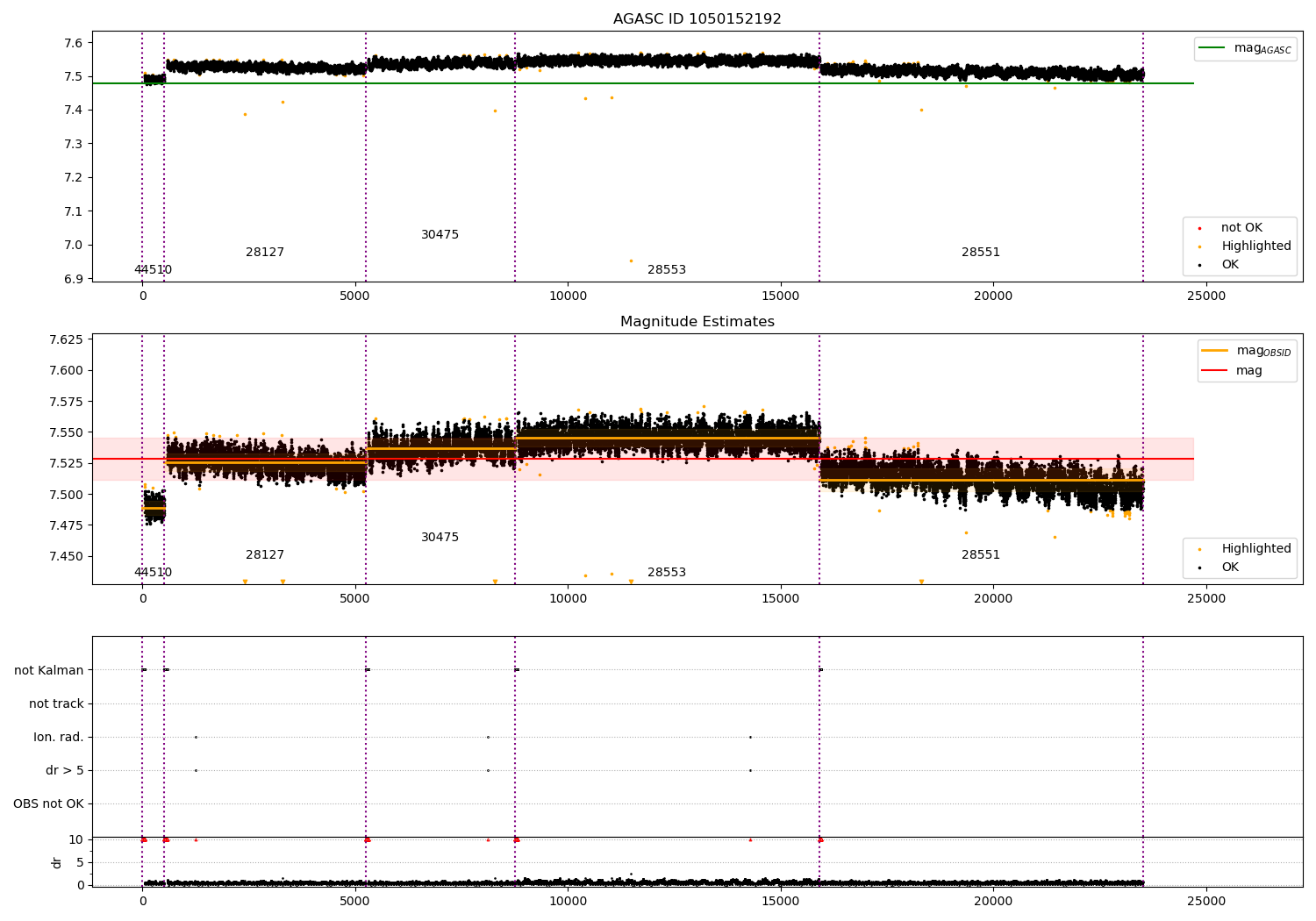Click the 7.6 tick label in the top plot
Image resolution: width=1316 pixels, height=921 pixels.
pyautogui.click(x=74, y=43)
